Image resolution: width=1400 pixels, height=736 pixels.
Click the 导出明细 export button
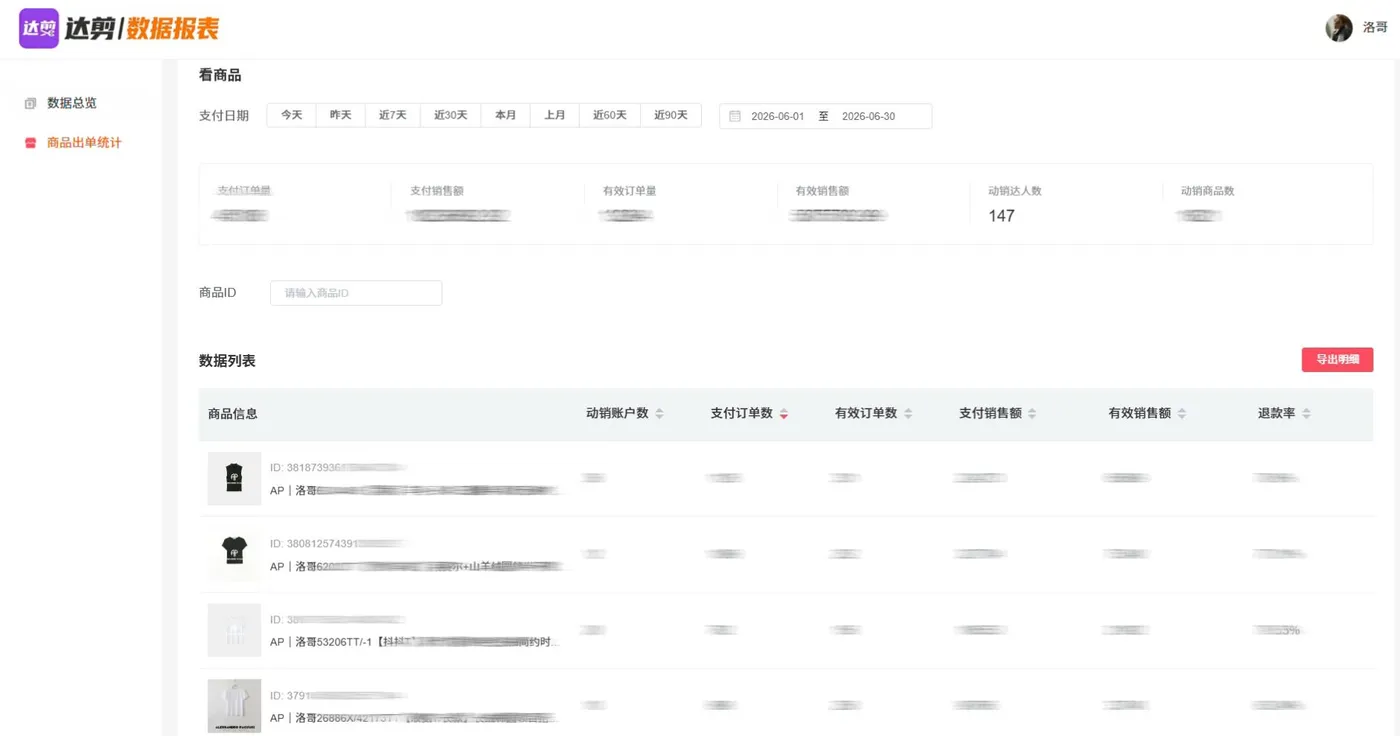(1337, 360)
